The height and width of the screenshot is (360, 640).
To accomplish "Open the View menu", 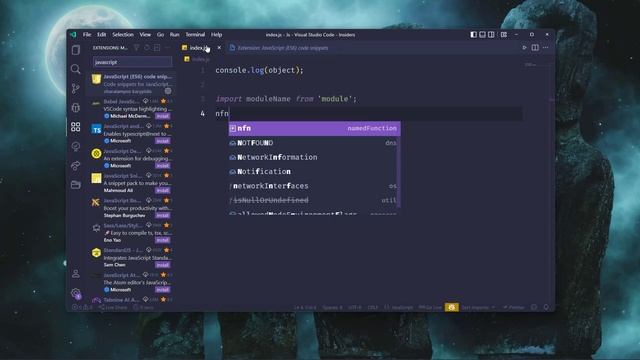I will pyautogui.click(x=145, y=35).
